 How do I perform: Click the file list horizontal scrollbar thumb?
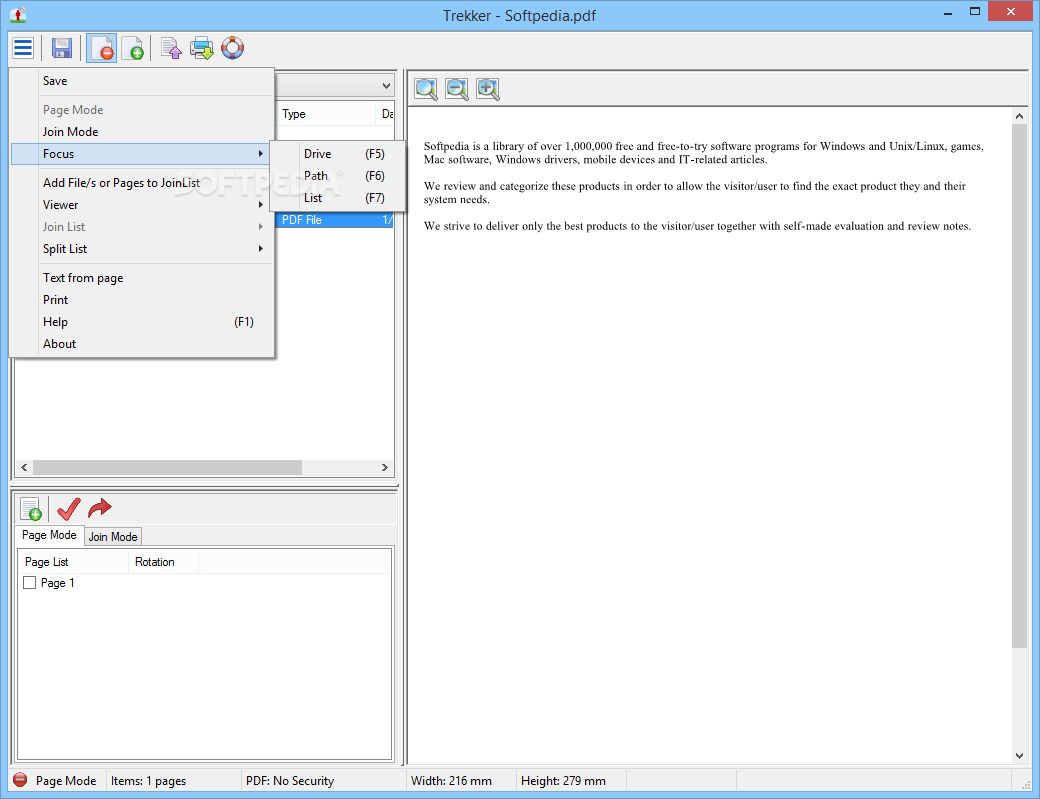[167, 467]
